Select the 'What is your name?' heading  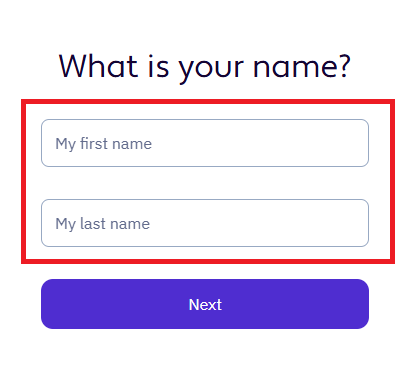(x=205, y=68)
